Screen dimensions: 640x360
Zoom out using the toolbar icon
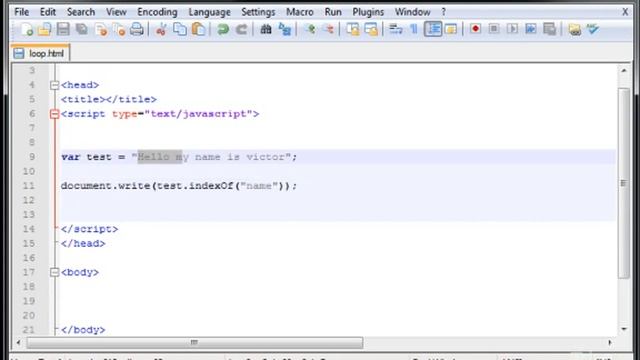[328, 29]
